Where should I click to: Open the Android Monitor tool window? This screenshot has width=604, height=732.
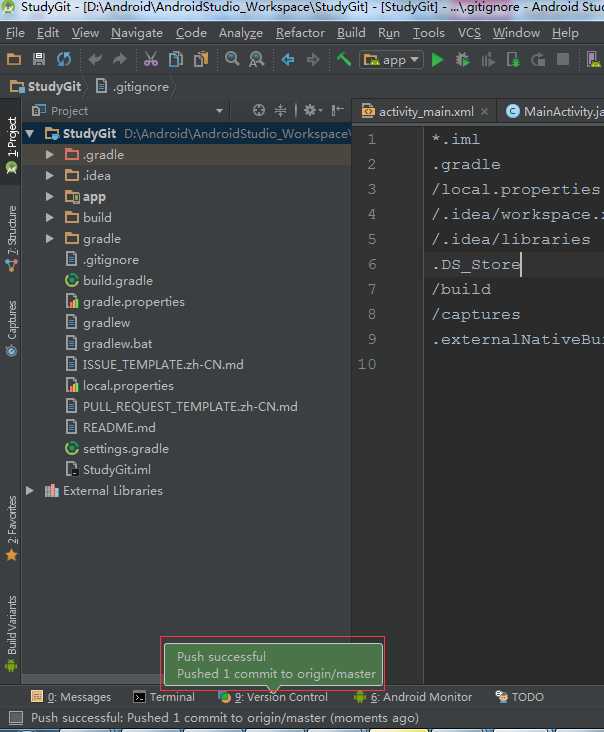click(414, 697)
